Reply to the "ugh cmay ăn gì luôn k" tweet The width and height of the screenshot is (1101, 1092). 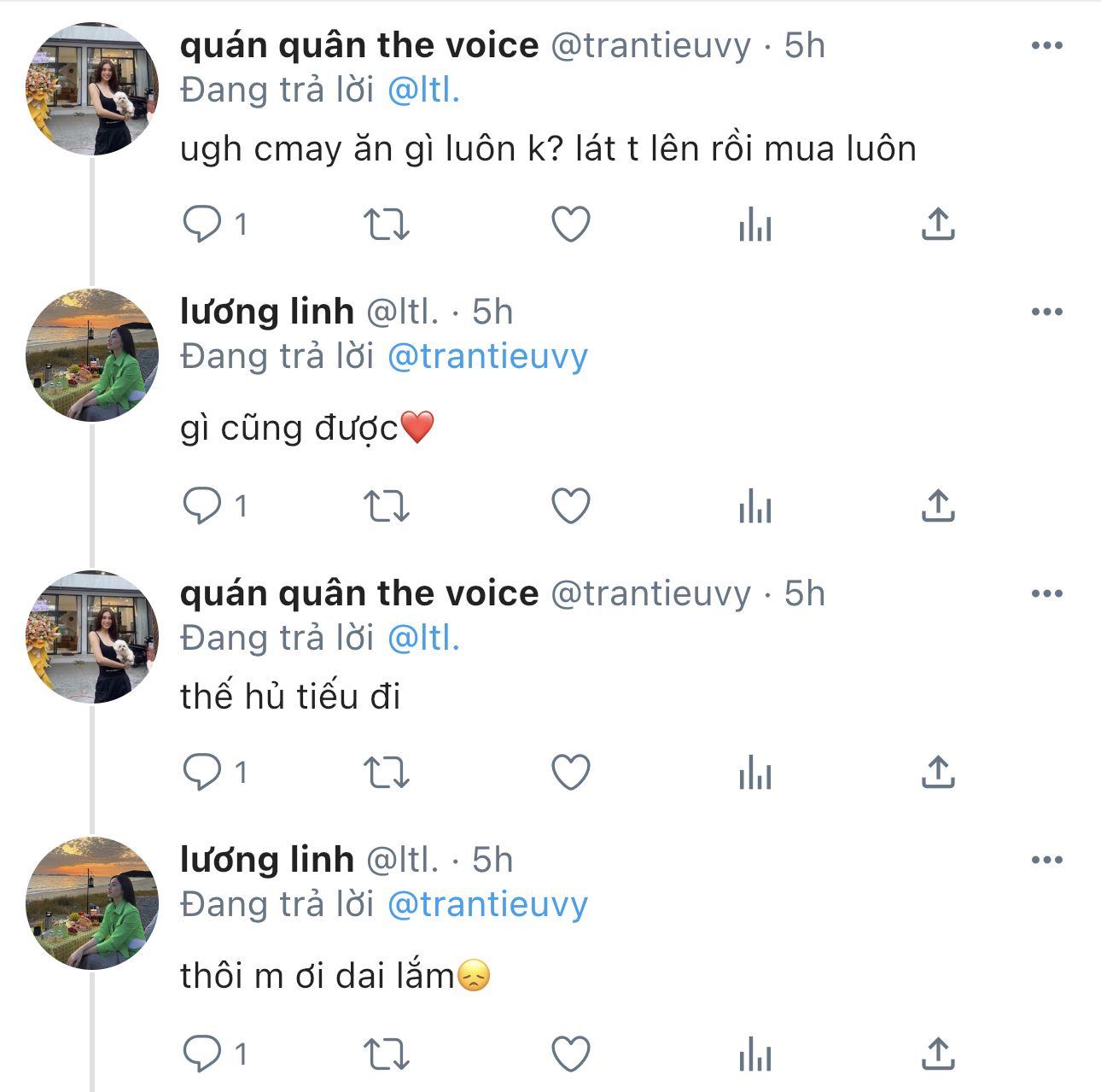pyautogui.click(x=202, y=225)
